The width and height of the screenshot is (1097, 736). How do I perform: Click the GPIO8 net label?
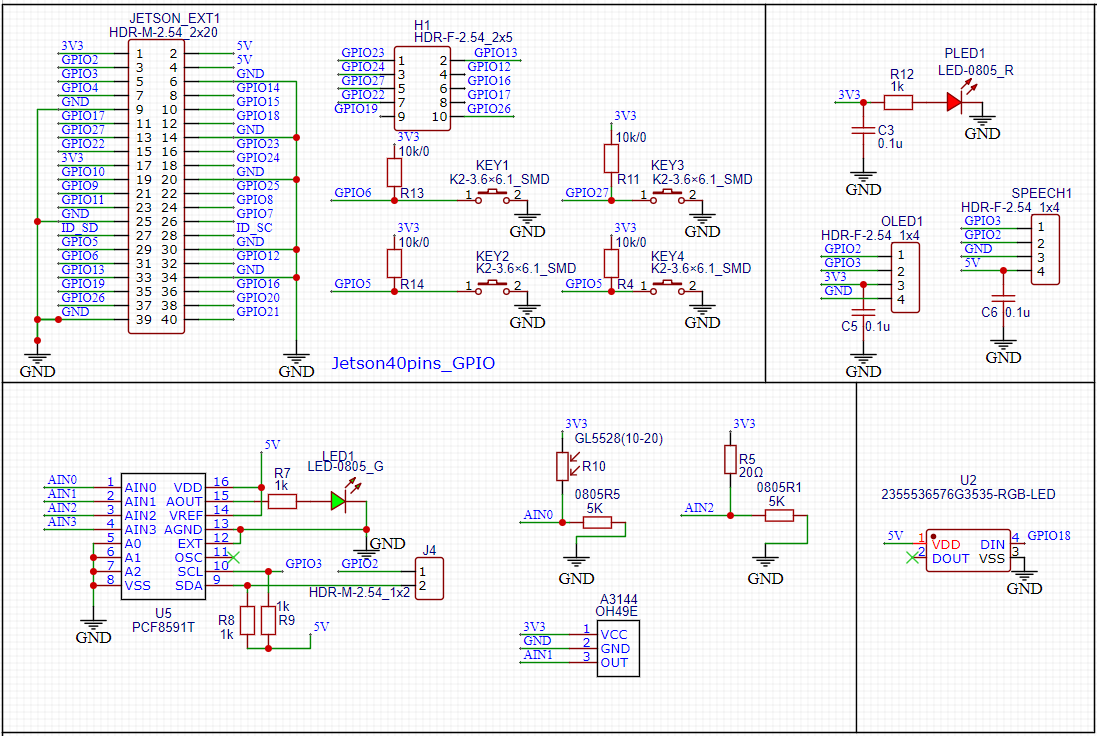pos(255,199)
